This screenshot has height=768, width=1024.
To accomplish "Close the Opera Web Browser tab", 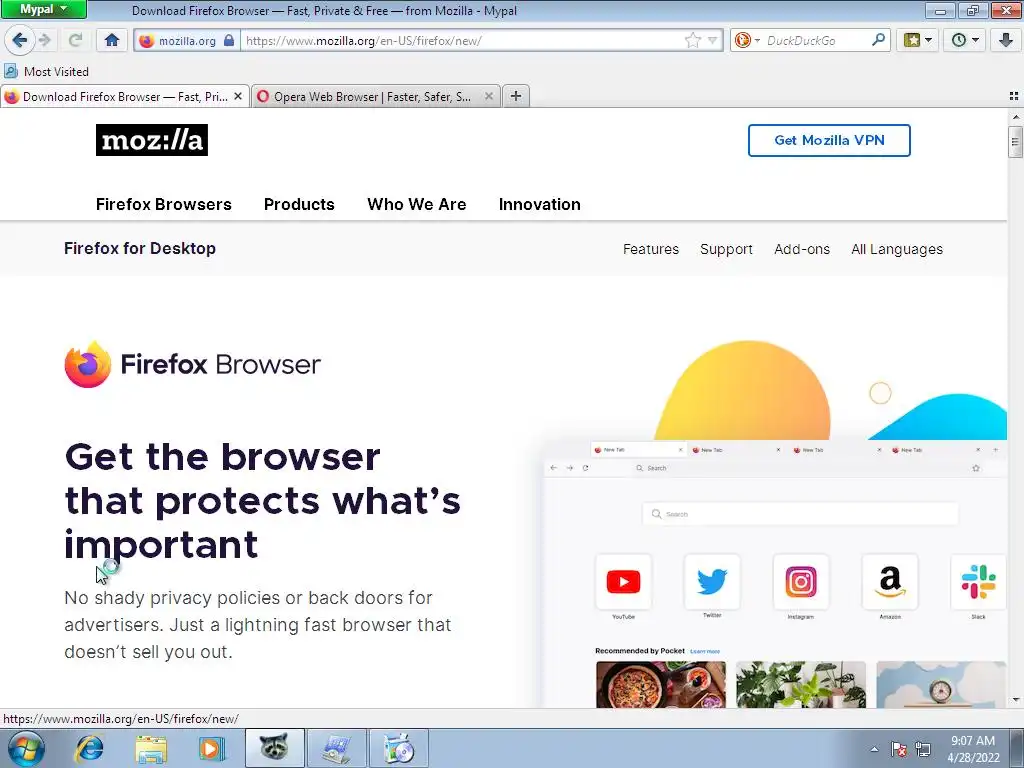I will point(488,96).
